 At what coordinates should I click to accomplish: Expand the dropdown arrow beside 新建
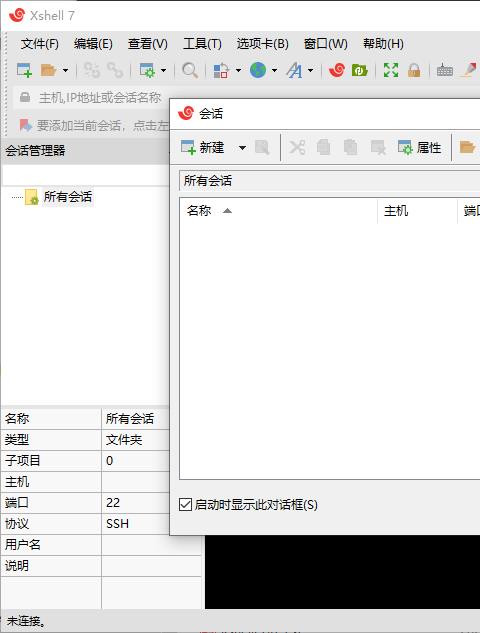[242, 148]
